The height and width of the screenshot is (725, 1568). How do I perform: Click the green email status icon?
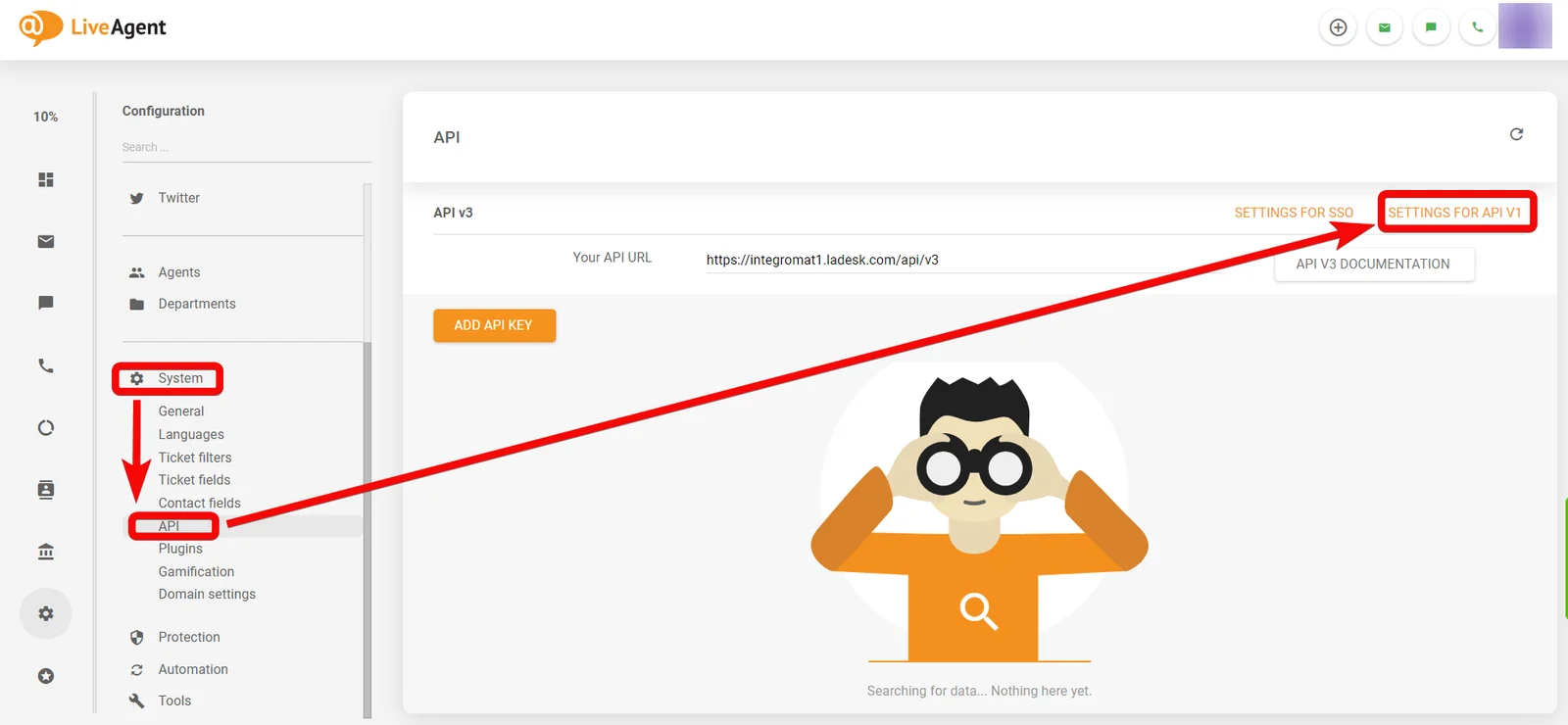click(1385, 27)
